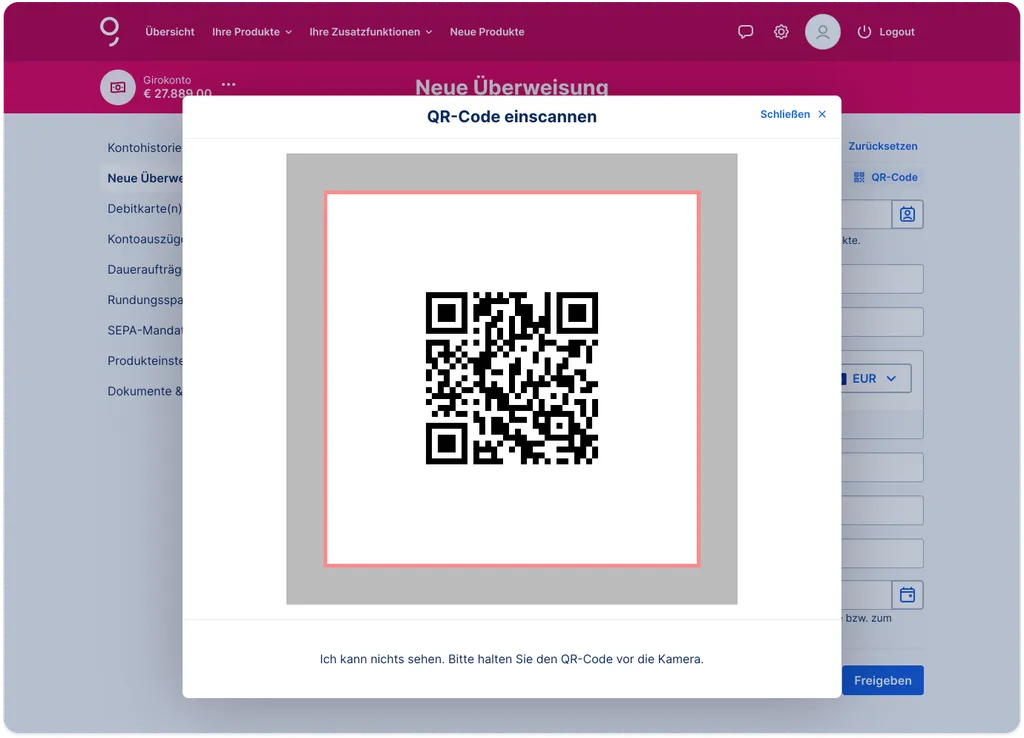Click the bank logo icon in header
This screenshot has width=1024, height=738.
[x=110, y=32]
